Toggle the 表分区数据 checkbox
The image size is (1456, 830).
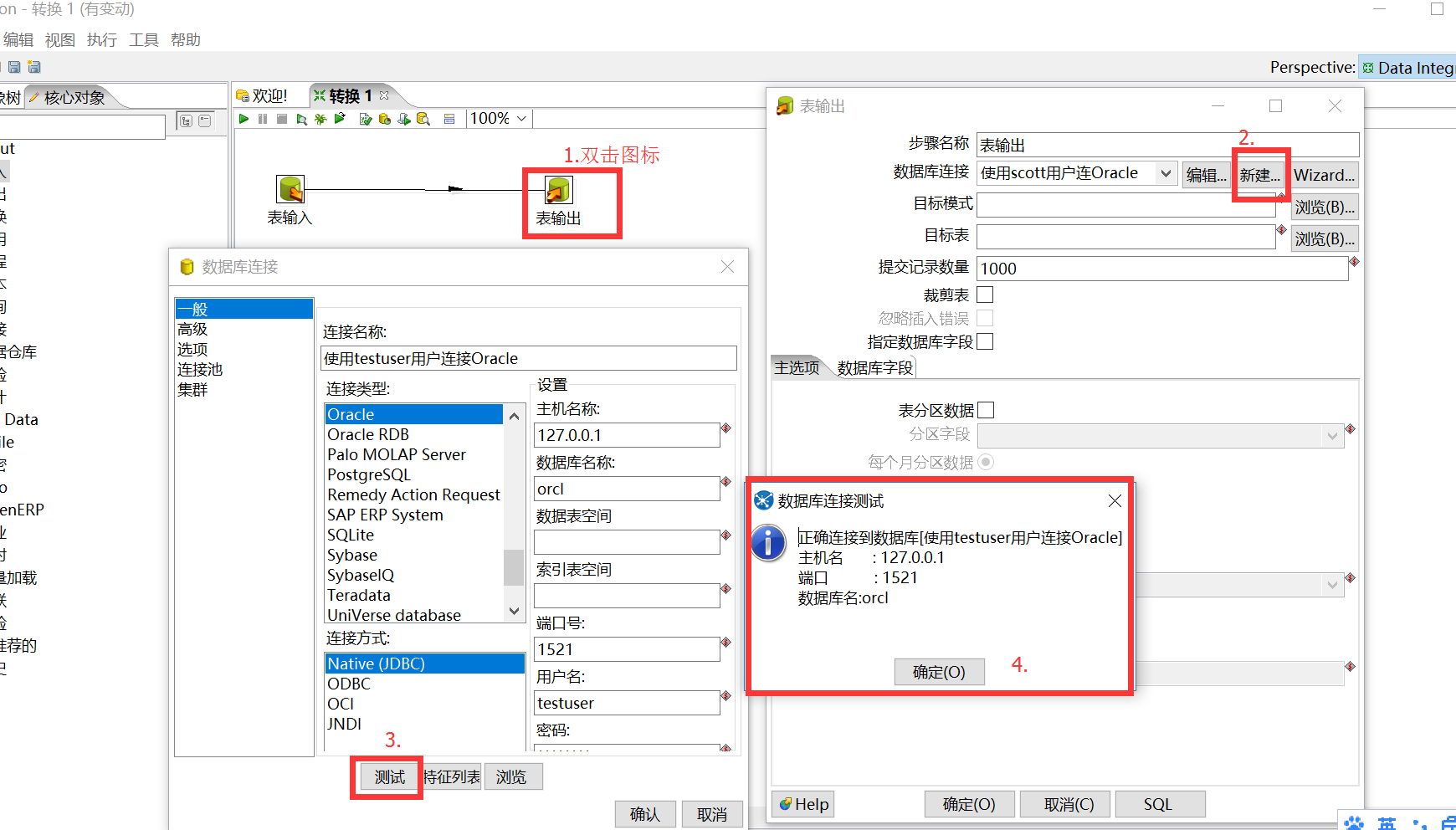tap(986, 410)
